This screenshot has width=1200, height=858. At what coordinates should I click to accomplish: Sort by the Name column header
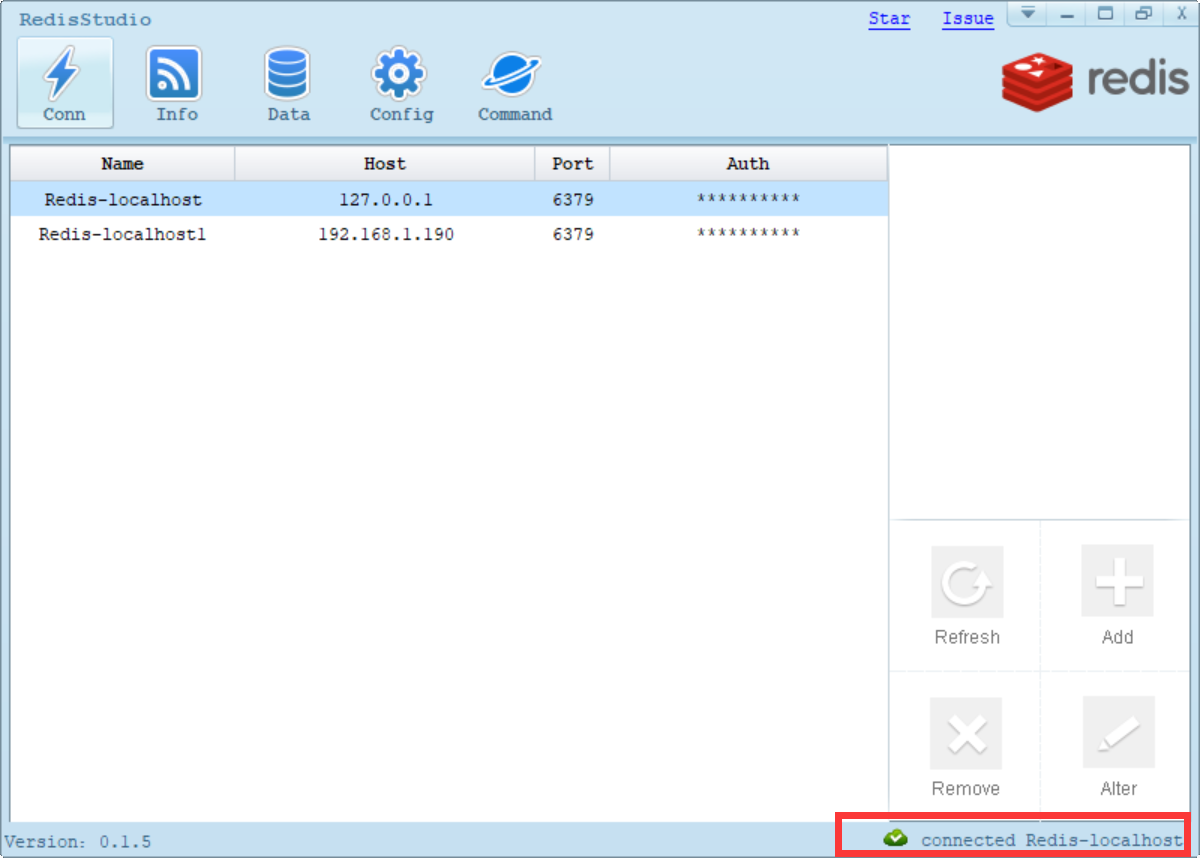122,163
